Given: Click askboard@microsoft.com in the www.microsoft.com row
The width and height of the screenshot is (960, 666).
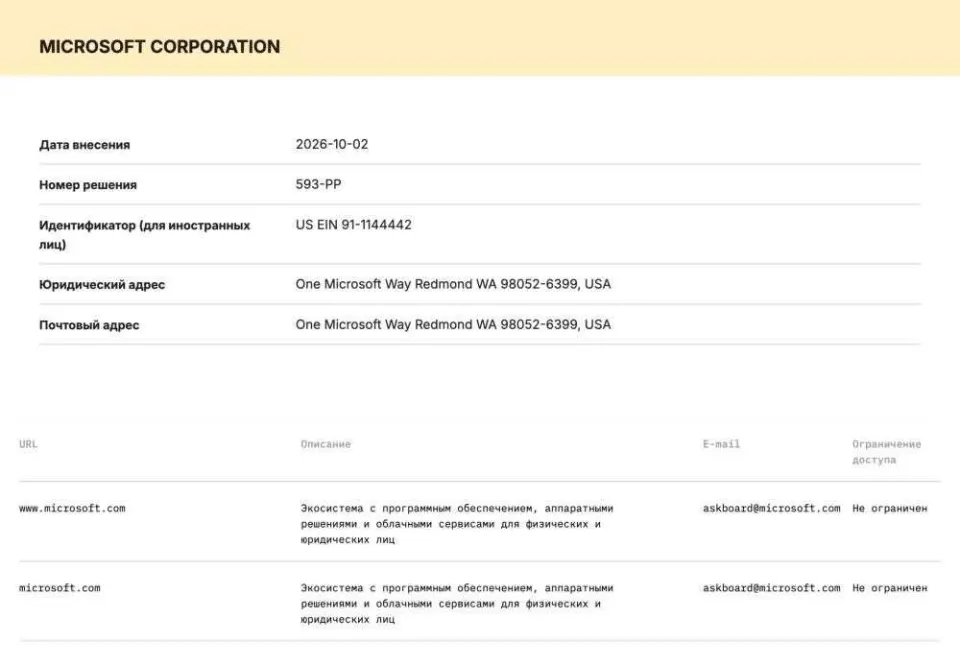Looking at the screenshot, I should point(771,508).
